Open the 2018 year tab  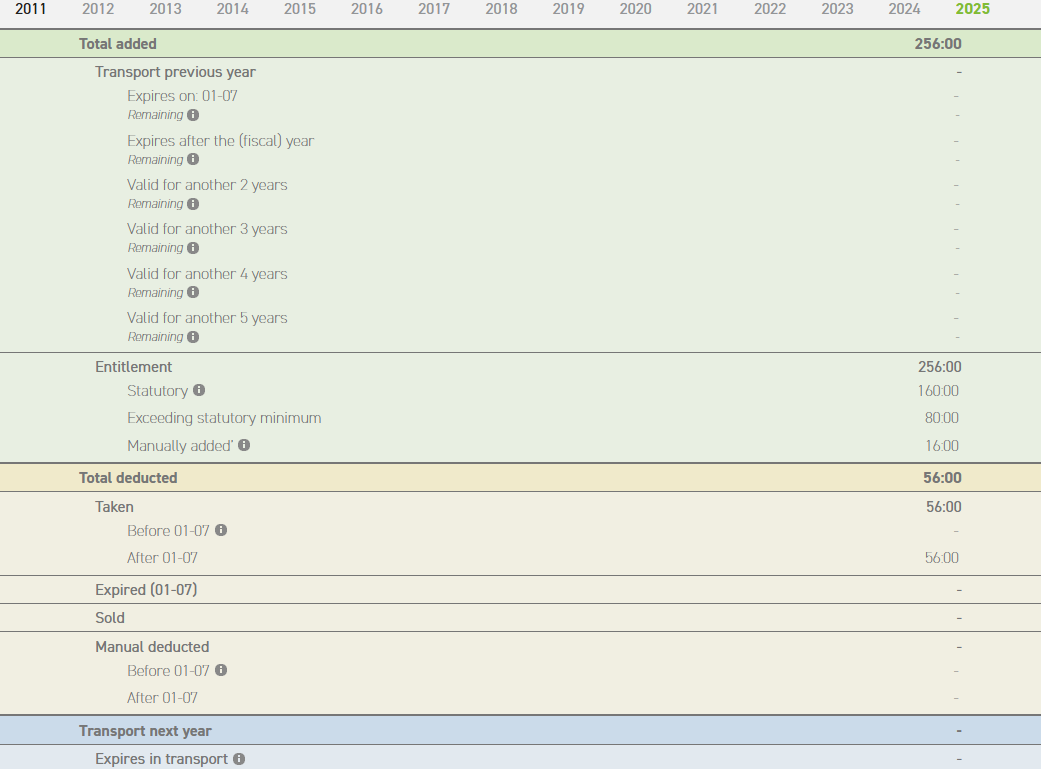click(501, 9)
